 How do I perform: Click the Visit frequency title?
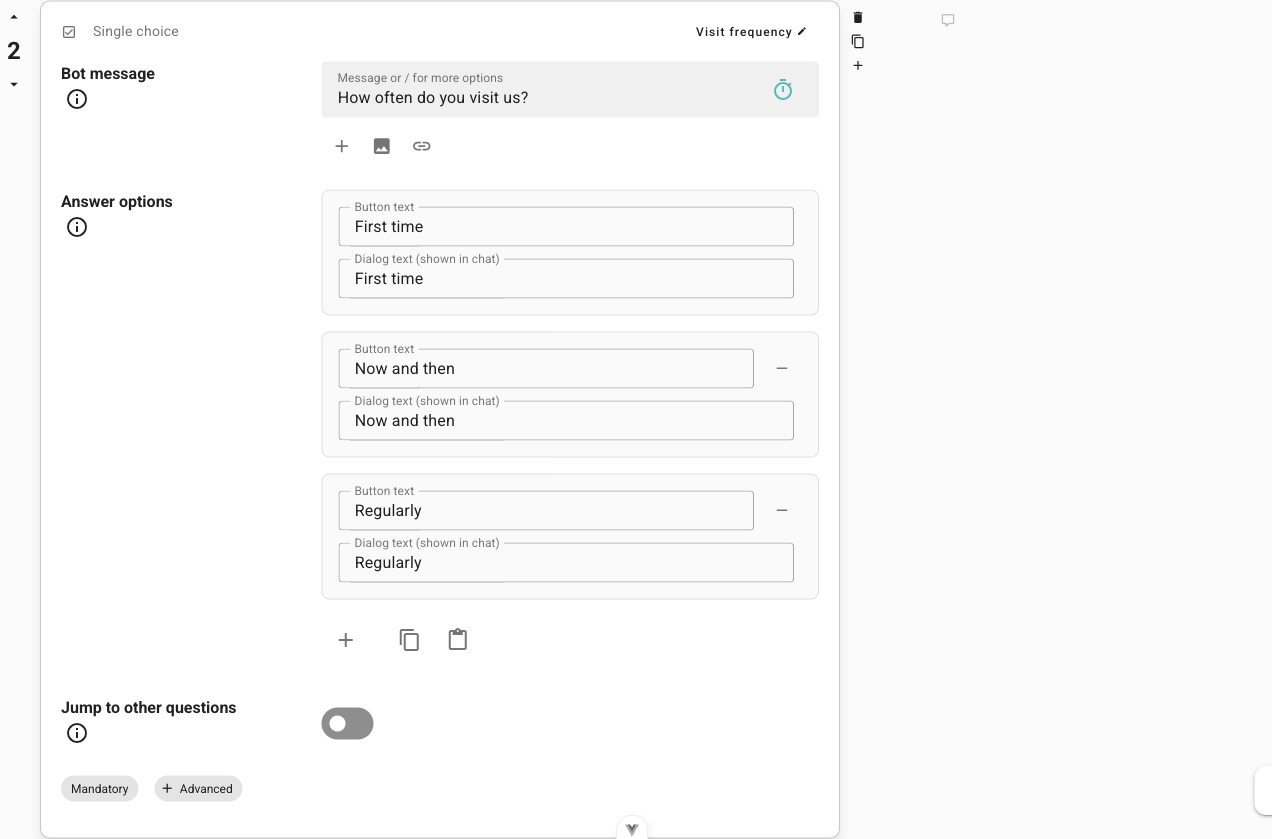[x=744, y=32]
